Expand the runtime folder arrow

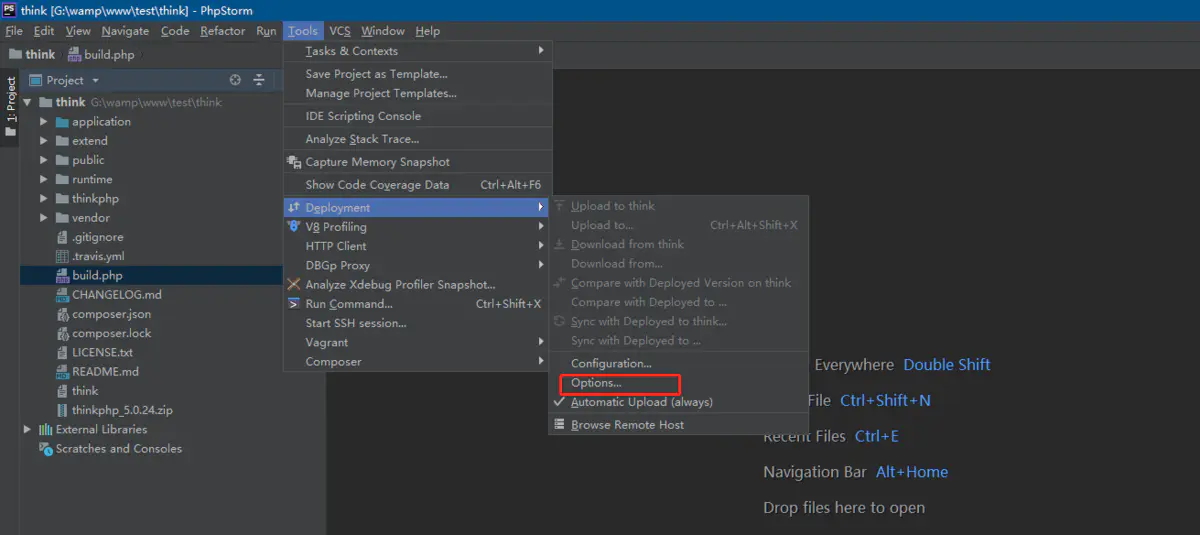point(44,179)
